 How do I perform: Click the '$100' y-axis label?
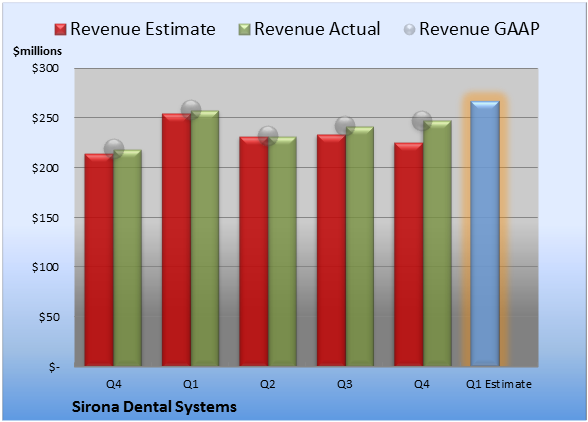(x=45, y=267)
